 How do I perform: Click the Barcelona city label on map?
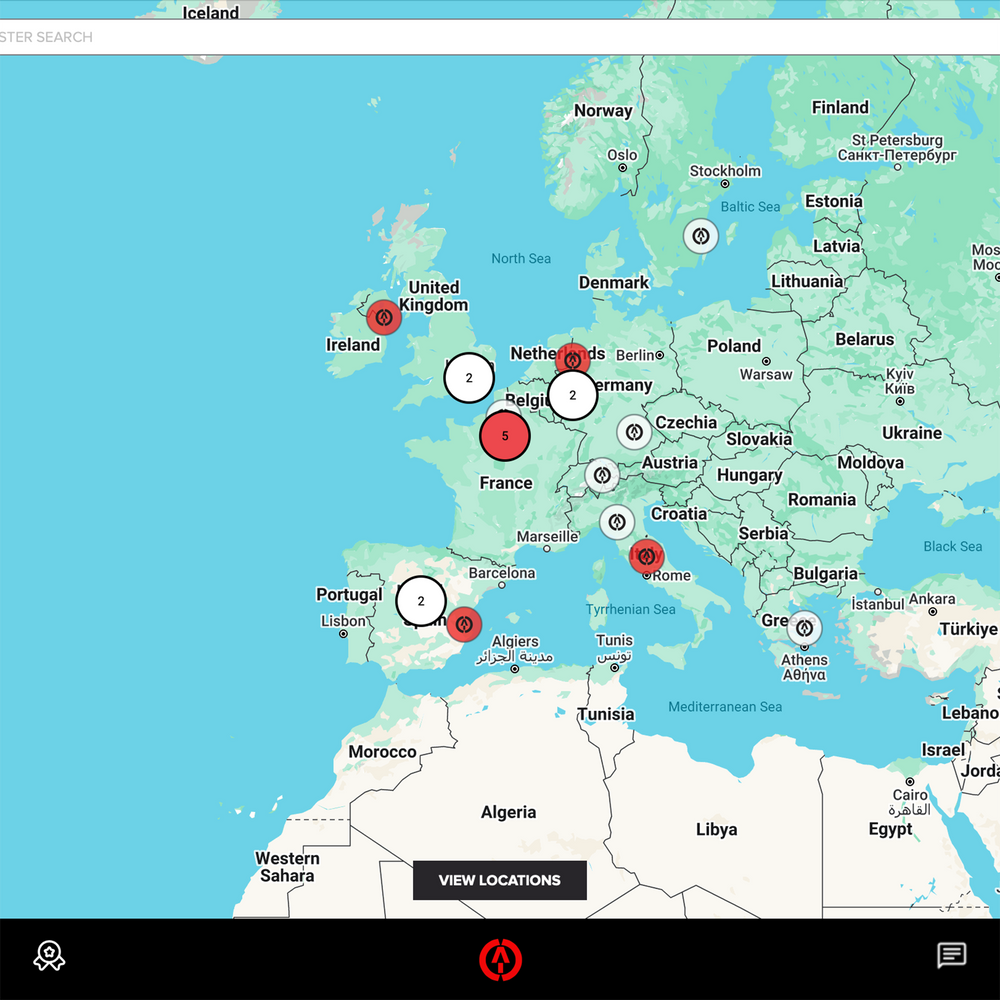point(502,573)
